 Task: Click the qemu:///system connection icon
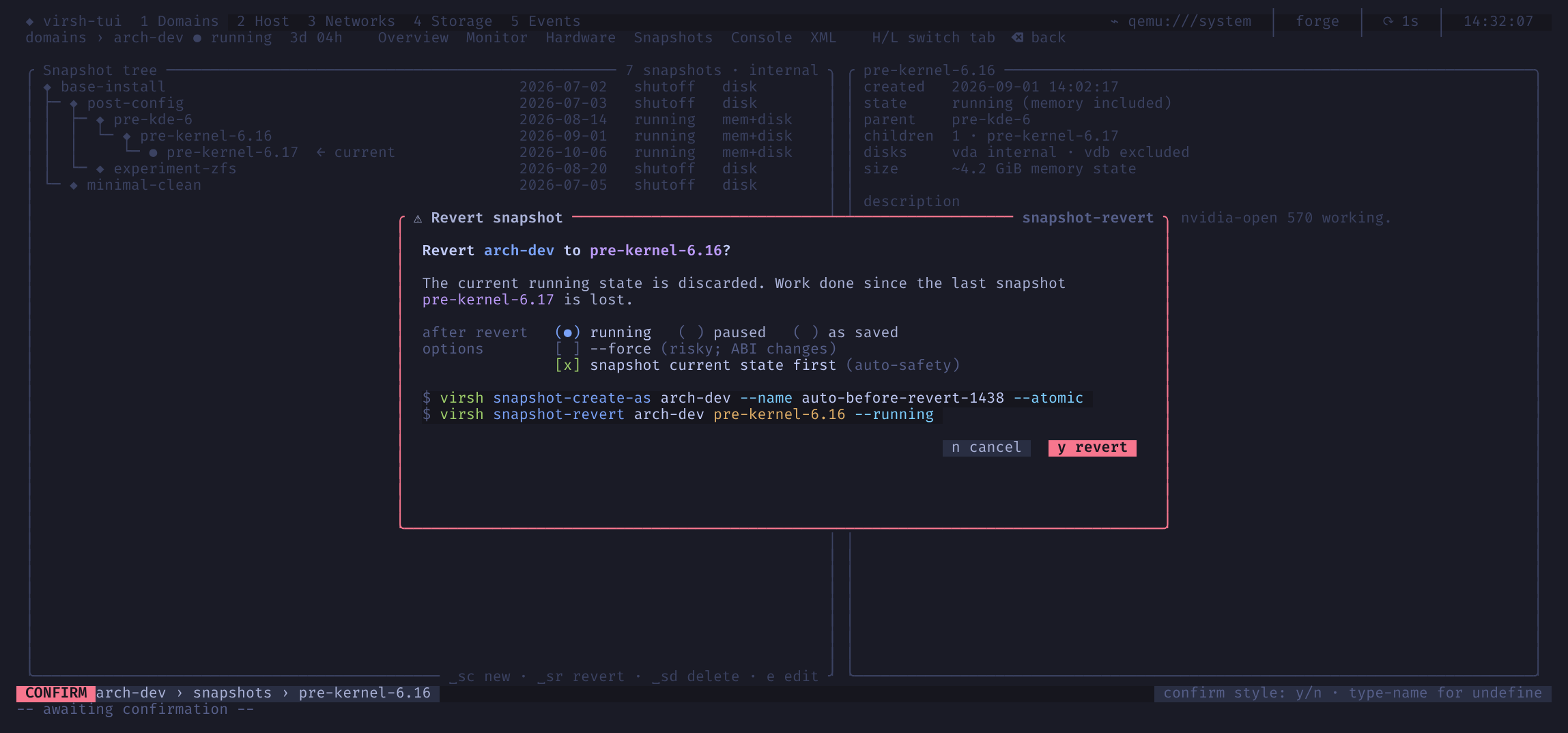(x=1114, y=21)
